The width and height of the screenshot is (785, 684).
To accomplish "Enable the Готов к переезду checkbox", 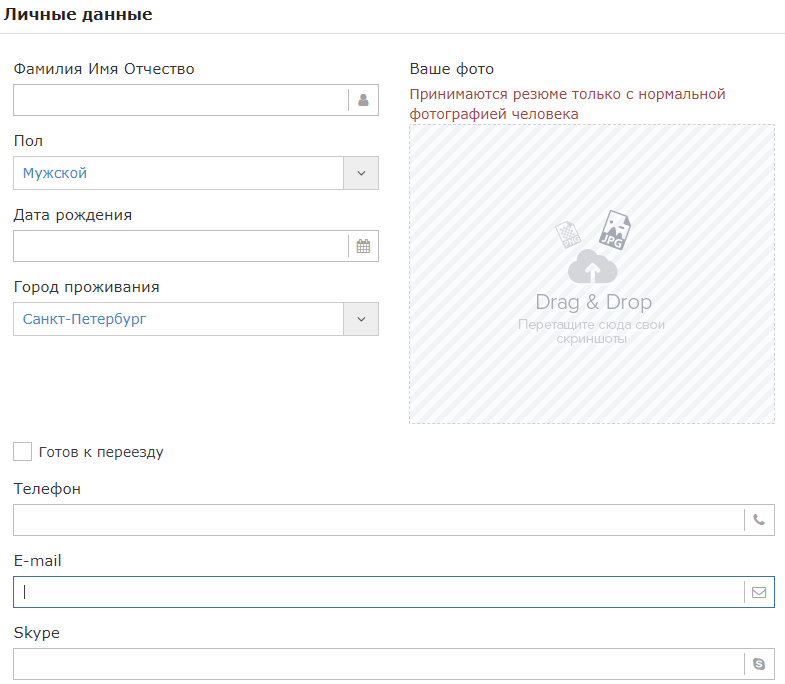I will pos(23,451).
